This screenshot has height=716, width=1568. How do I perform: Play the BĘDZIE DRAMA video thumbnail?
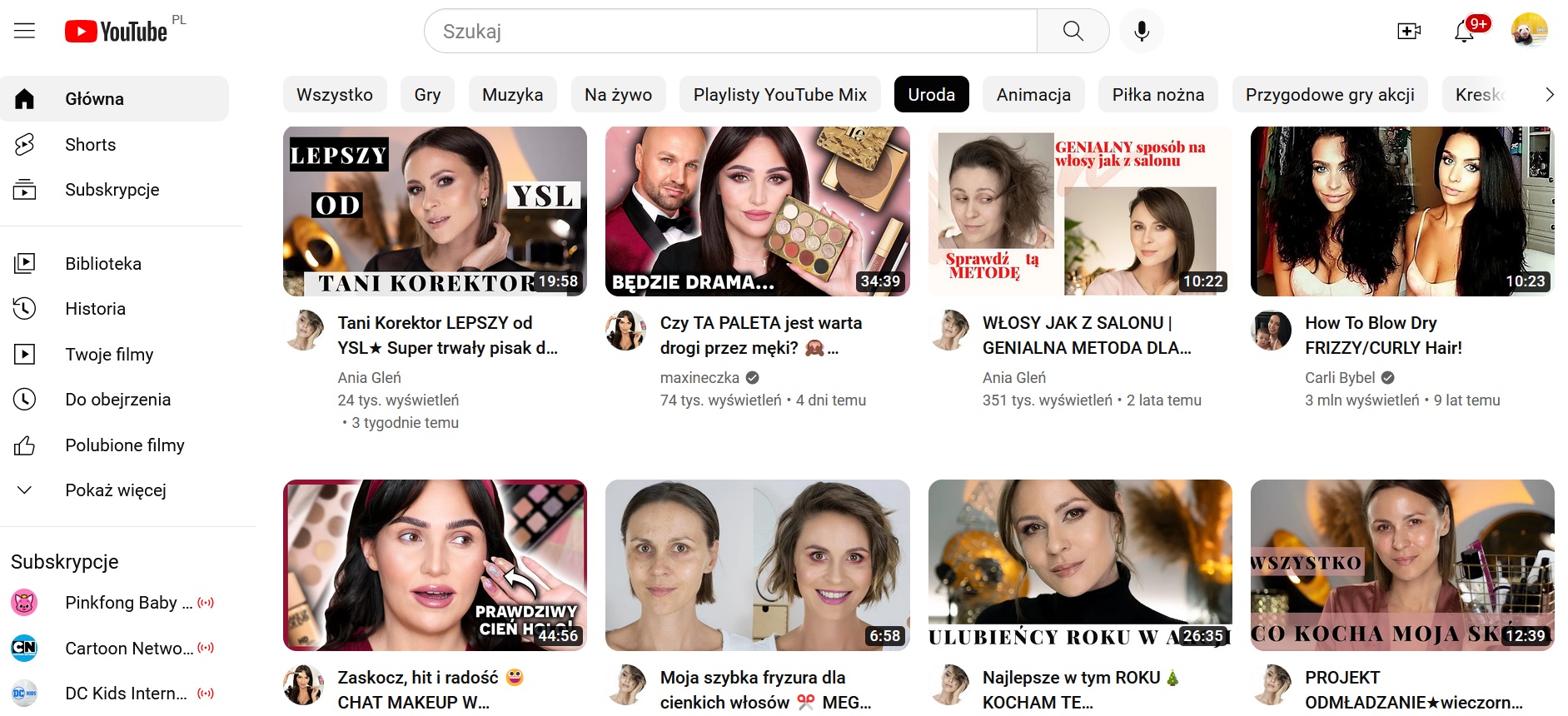point(757,211)
